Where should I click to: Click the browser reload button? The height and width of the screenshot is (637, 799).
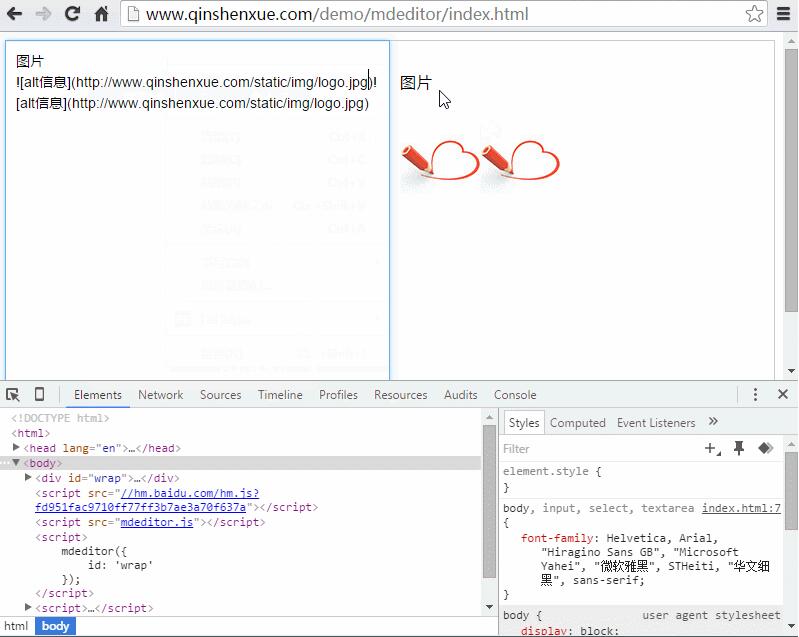coord(72,14)
